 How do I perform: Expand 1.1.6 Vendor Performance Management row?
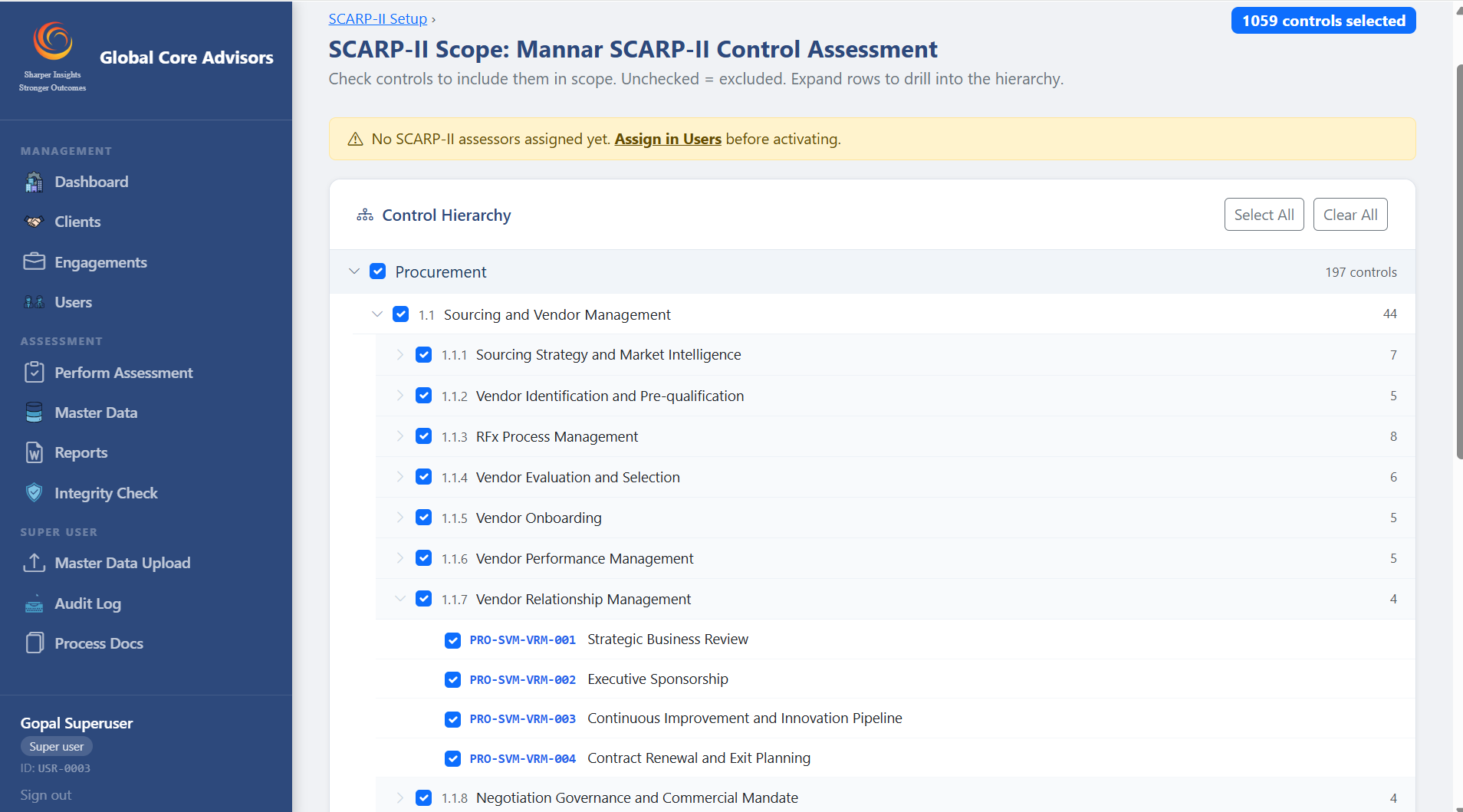400,558
